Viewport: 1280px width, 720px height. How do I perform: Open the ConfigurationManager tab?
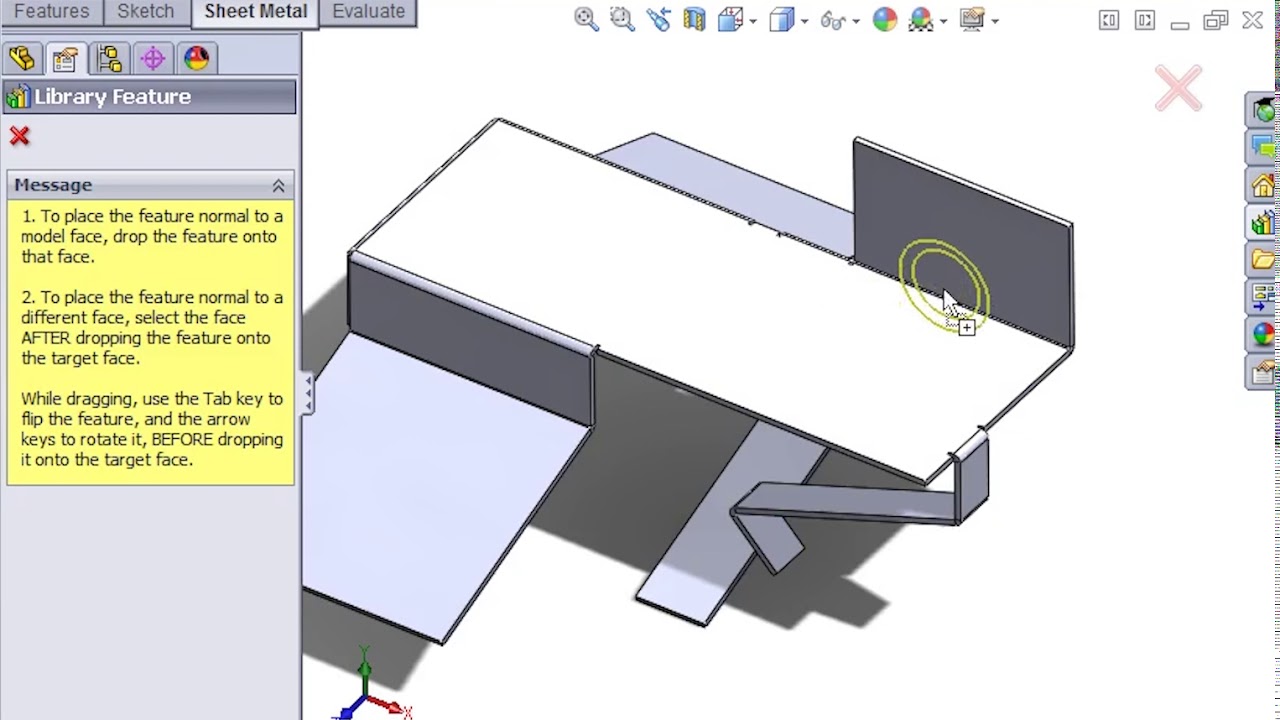(109, 59)
